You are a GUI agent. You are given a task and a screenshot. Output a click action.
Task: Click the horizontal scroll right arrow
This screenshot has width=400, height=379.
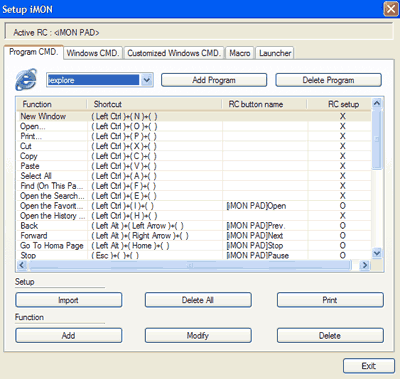coord(365,265)
